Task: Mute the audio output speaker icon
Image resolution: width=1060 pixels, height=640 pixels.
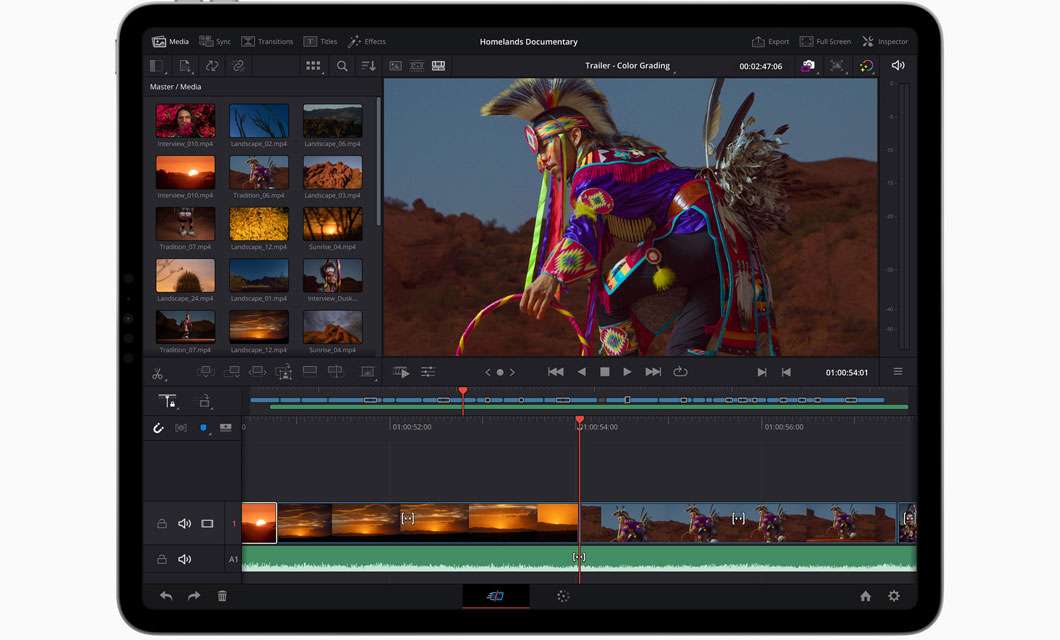Action: 898,65
